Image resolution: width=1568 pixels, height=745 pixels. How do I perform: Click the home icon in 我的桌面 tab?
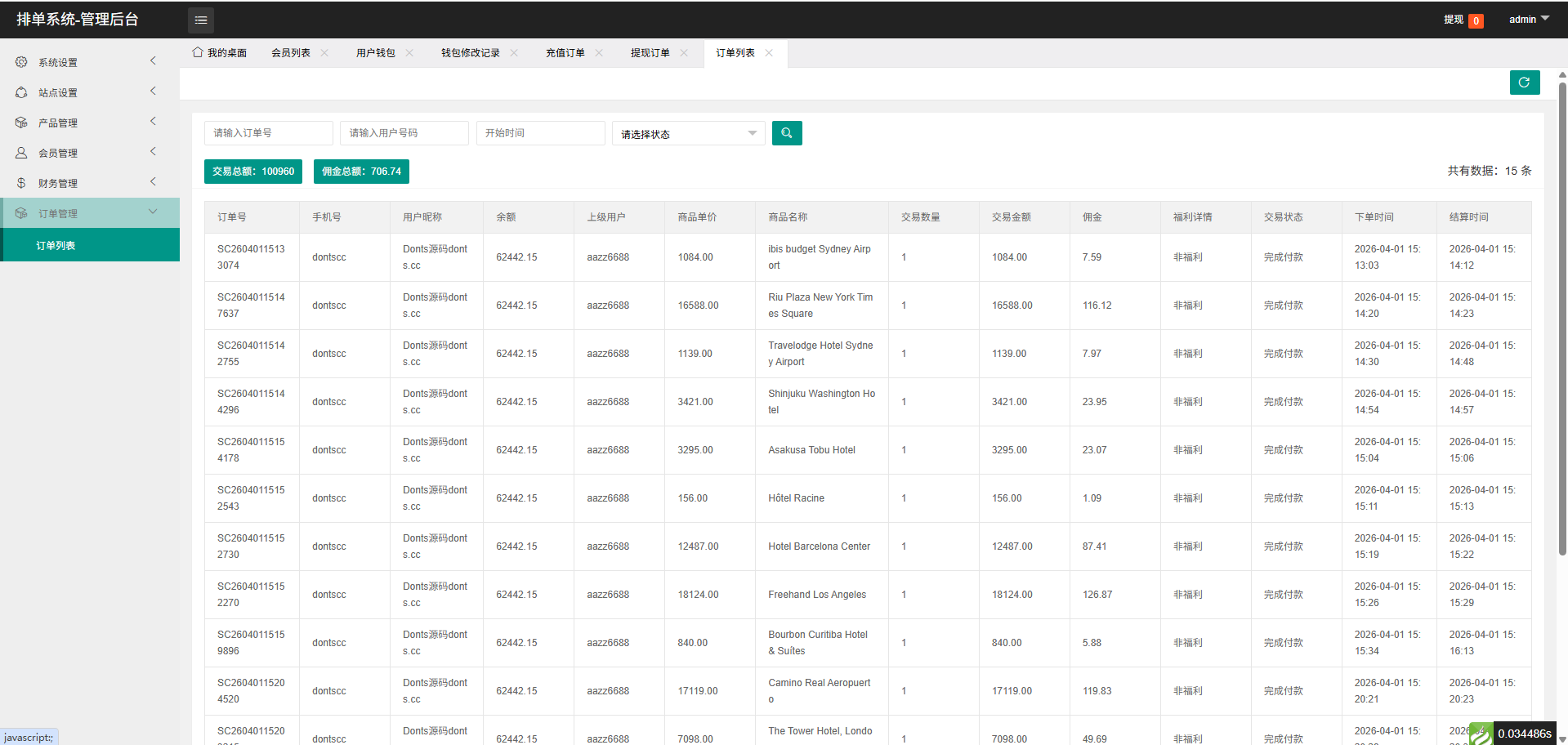tap(198, 52)
